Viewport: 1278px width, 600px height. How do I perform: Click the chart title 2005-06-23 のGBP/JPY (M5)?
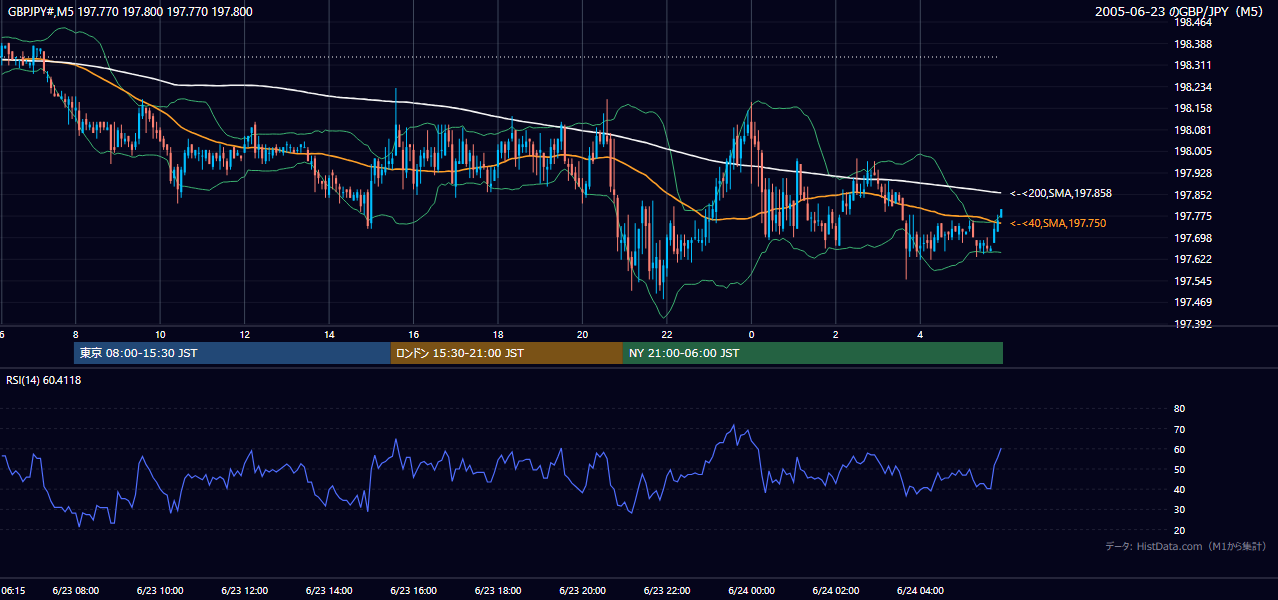tap(1181, 12)
